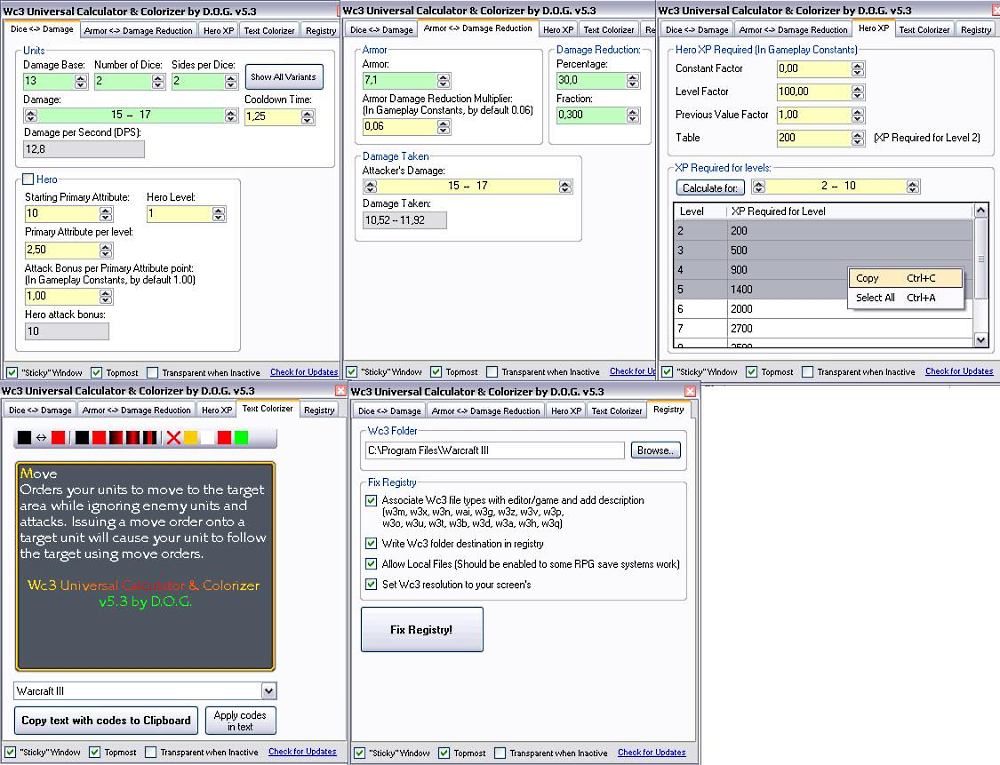Screen dimensions: 1000x765
Task: Apply the black-red-black centered gradient icon
Action: click(x=132, y=438)
